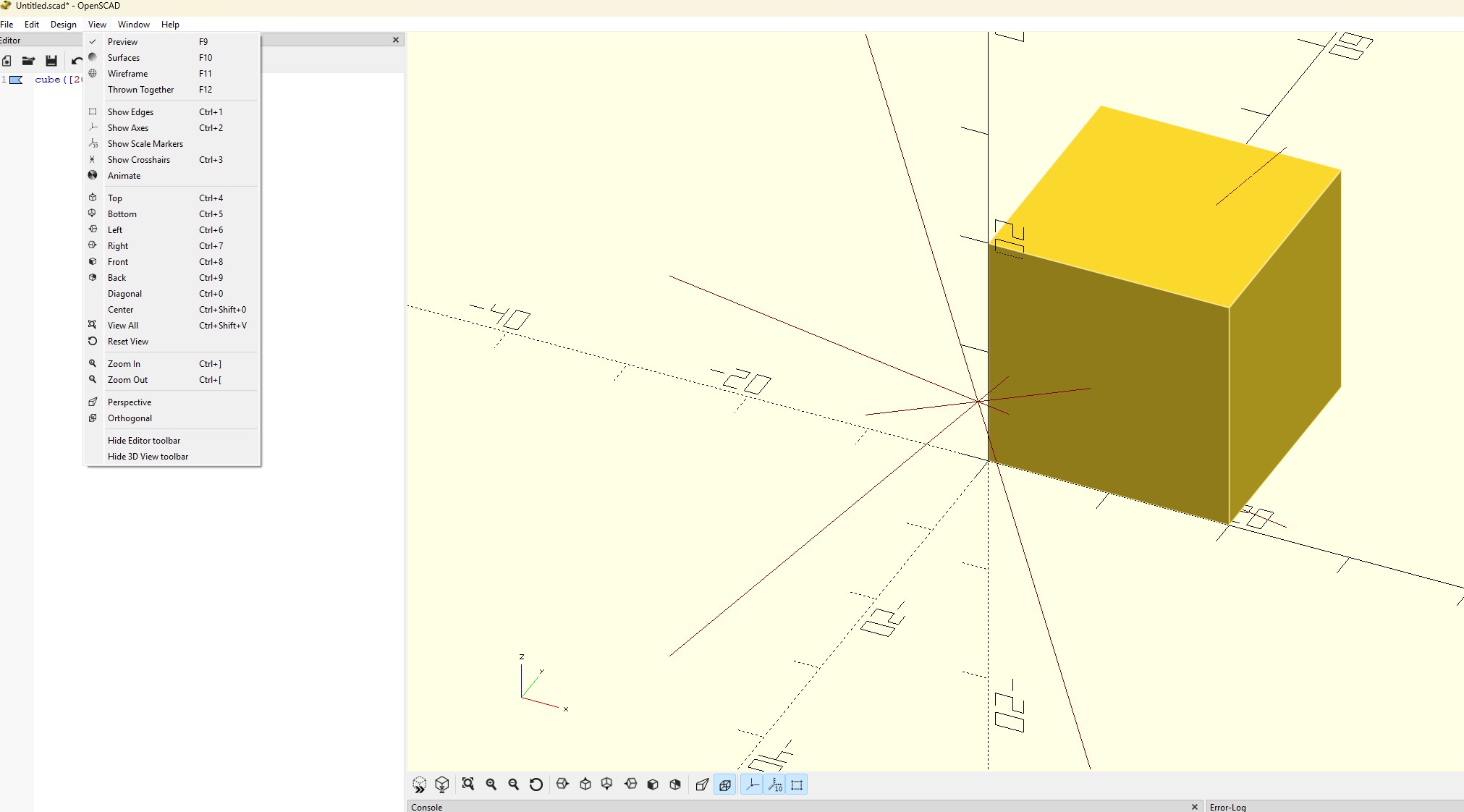Click Hide Editor toolbar menu entry
The height and width of the screenshot is (812, 1464).
click(172, 441)
